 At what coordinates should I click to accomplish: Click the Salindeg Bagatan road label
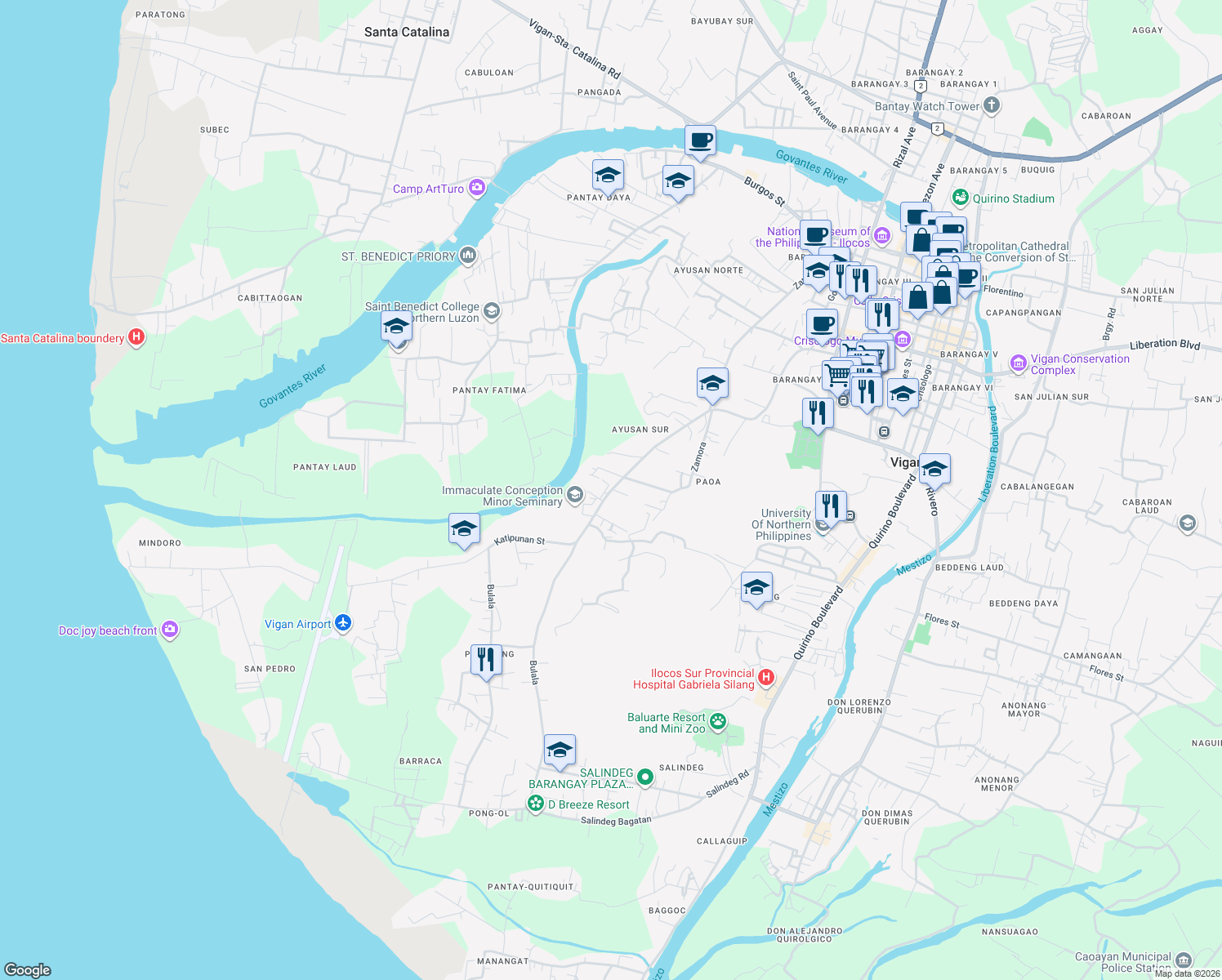617,821
